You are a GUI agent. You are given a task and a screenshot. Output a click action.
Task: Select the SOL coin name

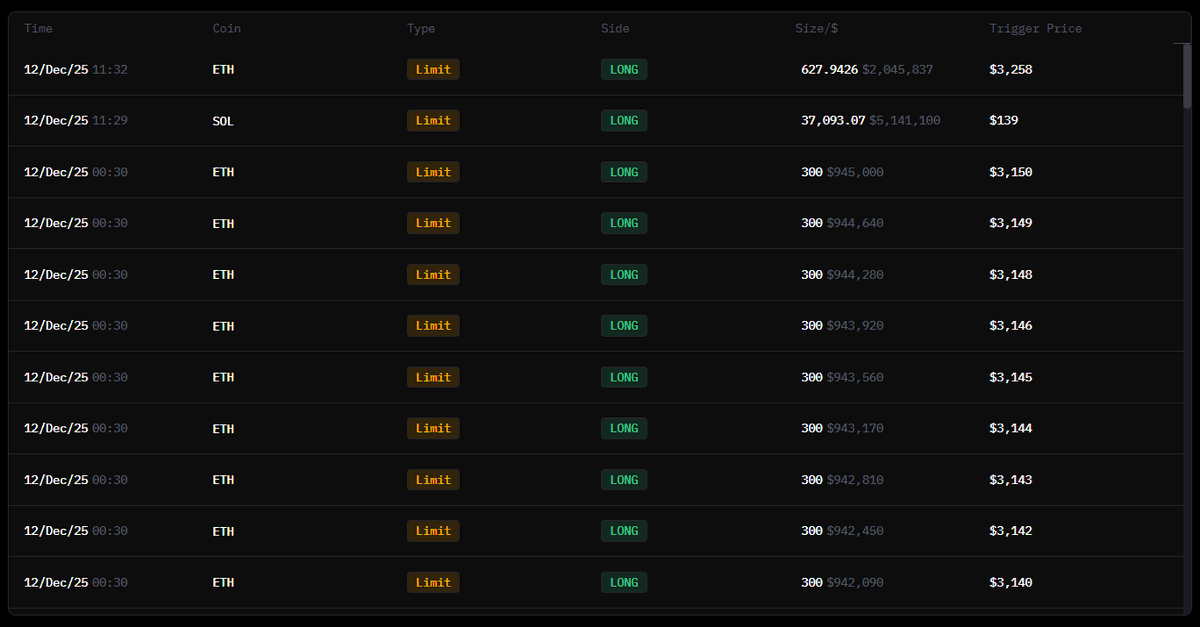(223, 121)
